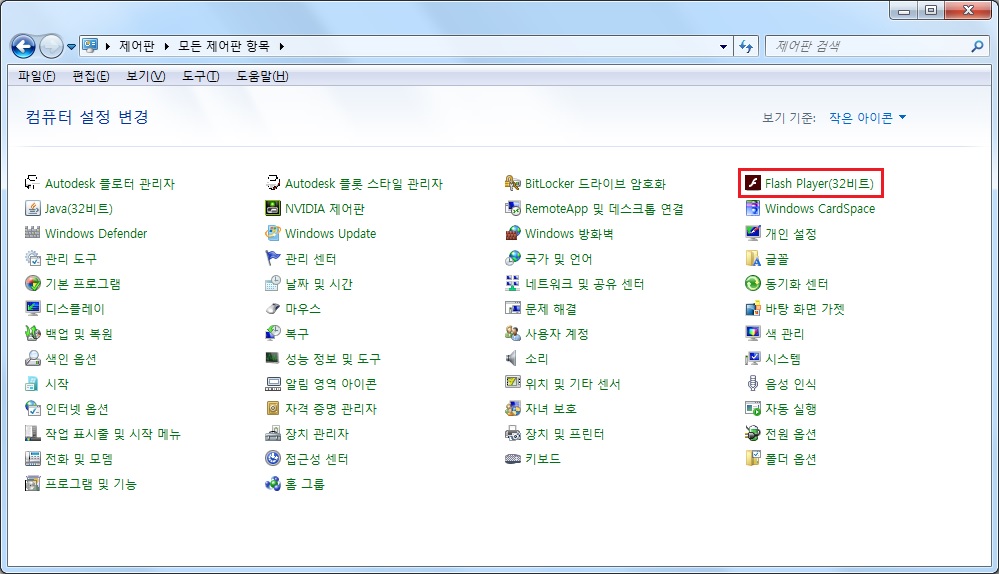
Task: Click the BitLocker 드라이브 암호화 icon
Action: coord(513,184)
